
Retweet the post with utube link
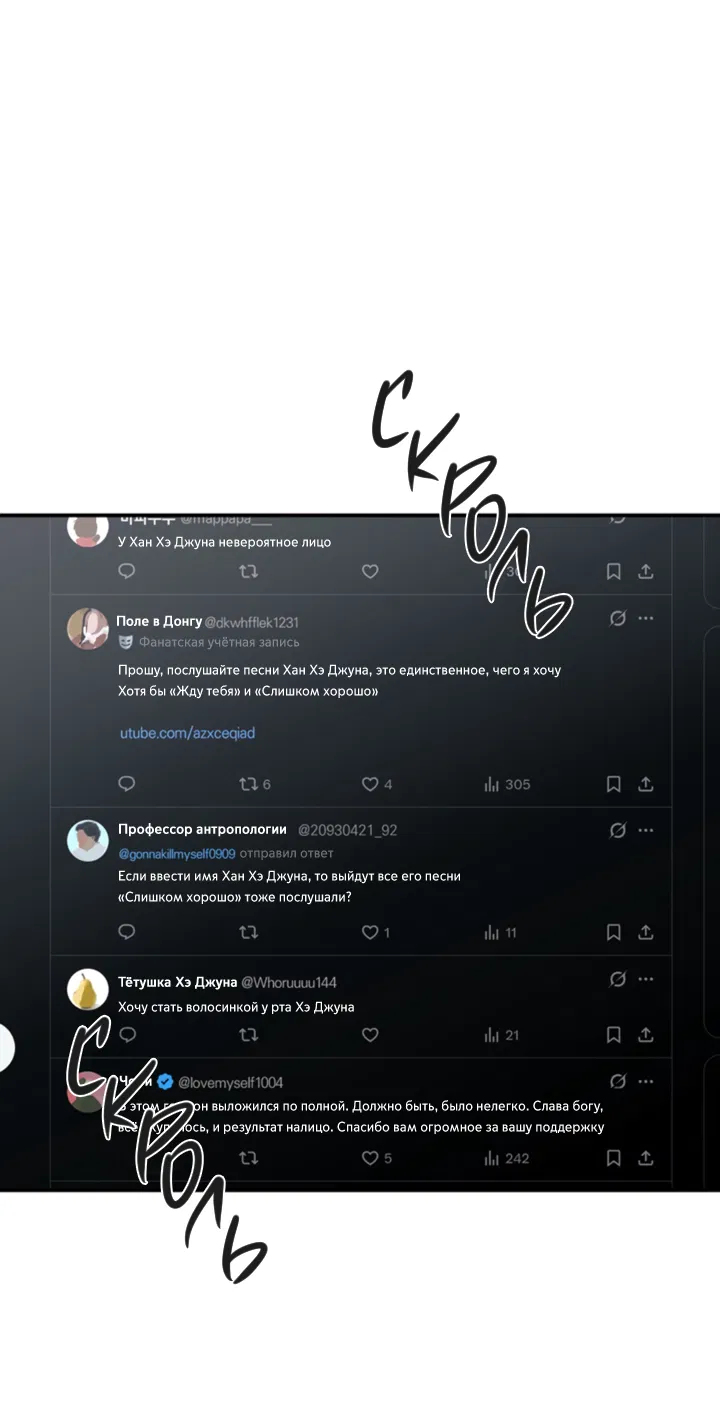pos(248,784)
